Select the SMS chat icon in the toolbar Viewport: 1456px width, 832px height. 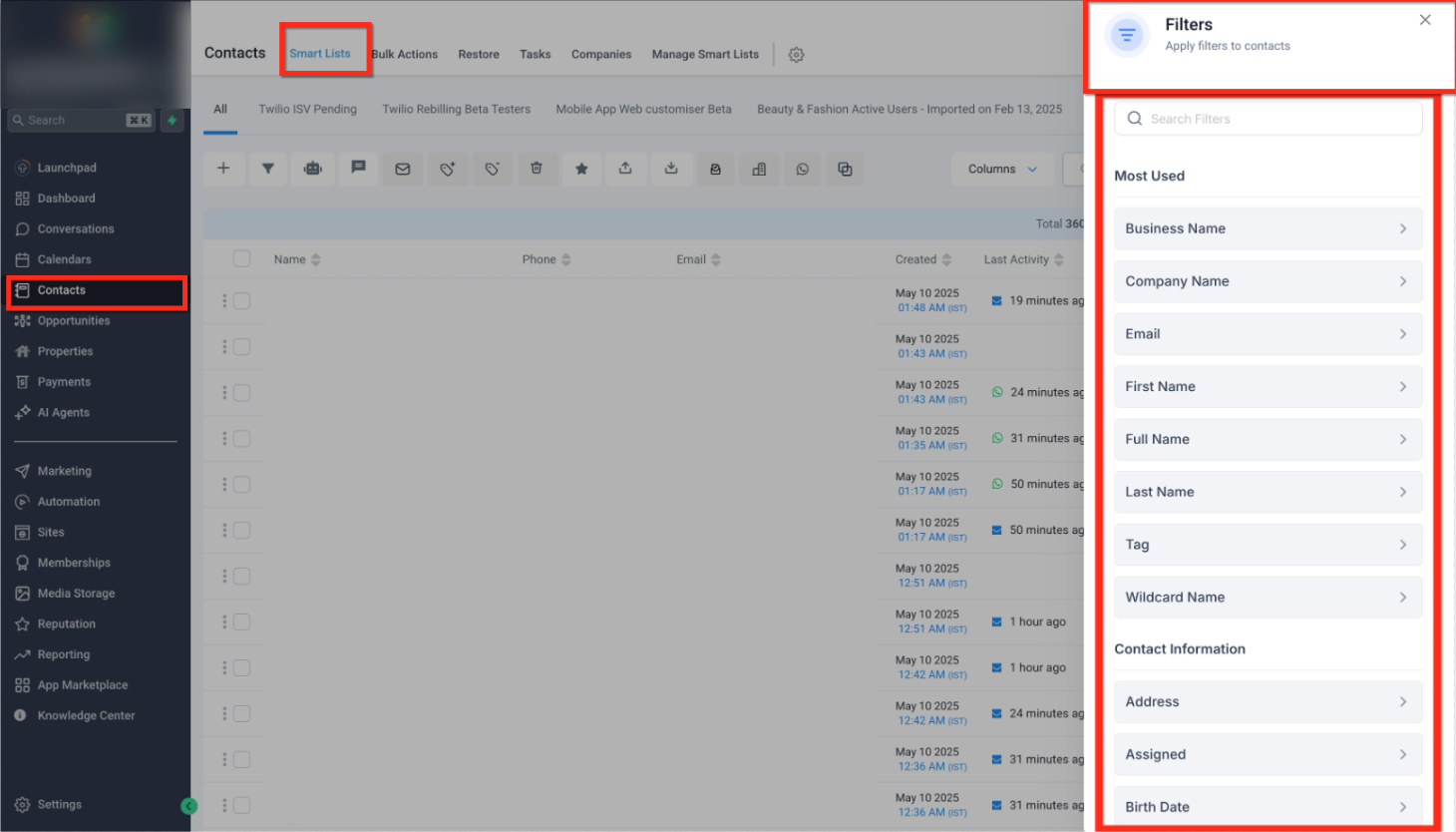[x=358, y=169]
